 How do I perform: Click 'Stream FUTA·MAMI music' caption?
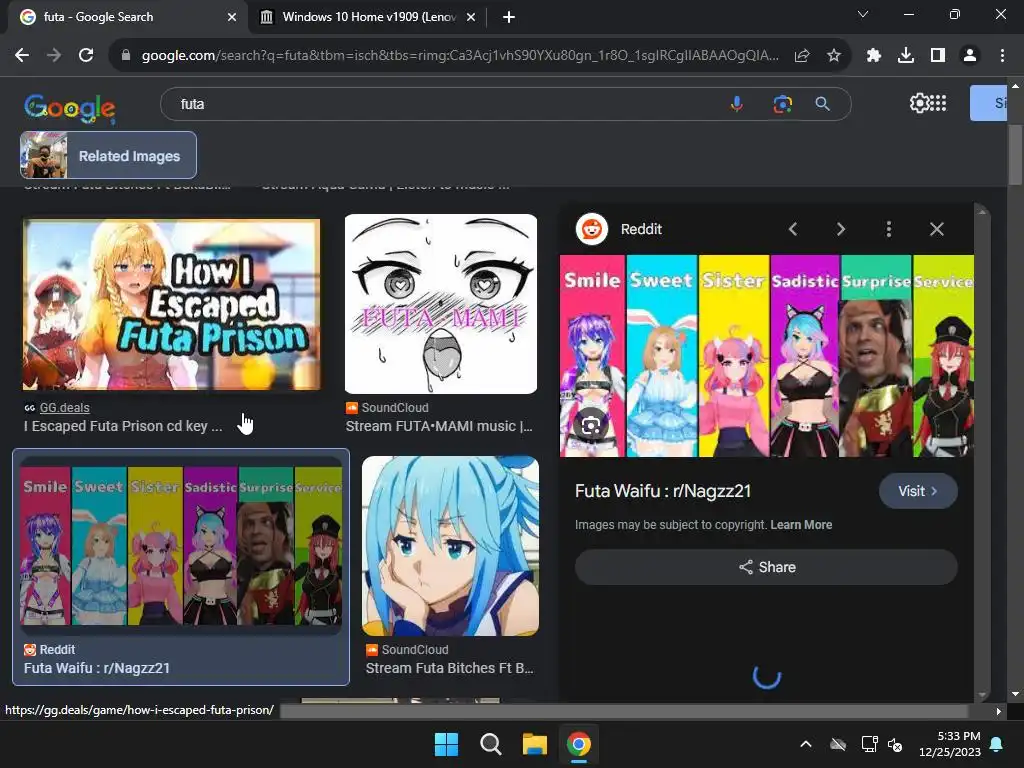439,426
